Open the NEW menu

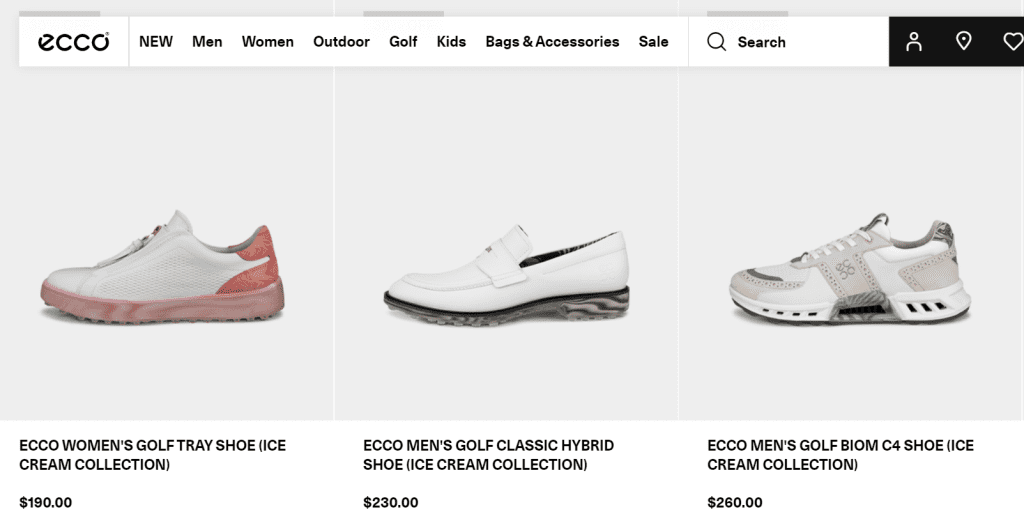[156, 42]
